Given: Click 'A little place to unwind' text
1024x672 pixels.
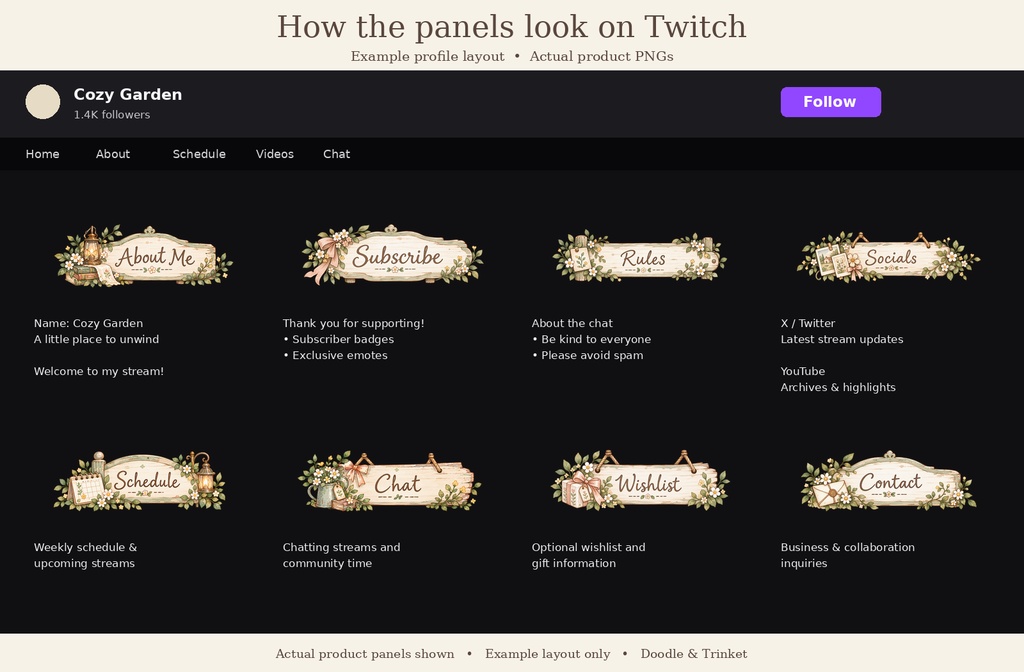Looking at the screenshot, I should tap(97, 340).
